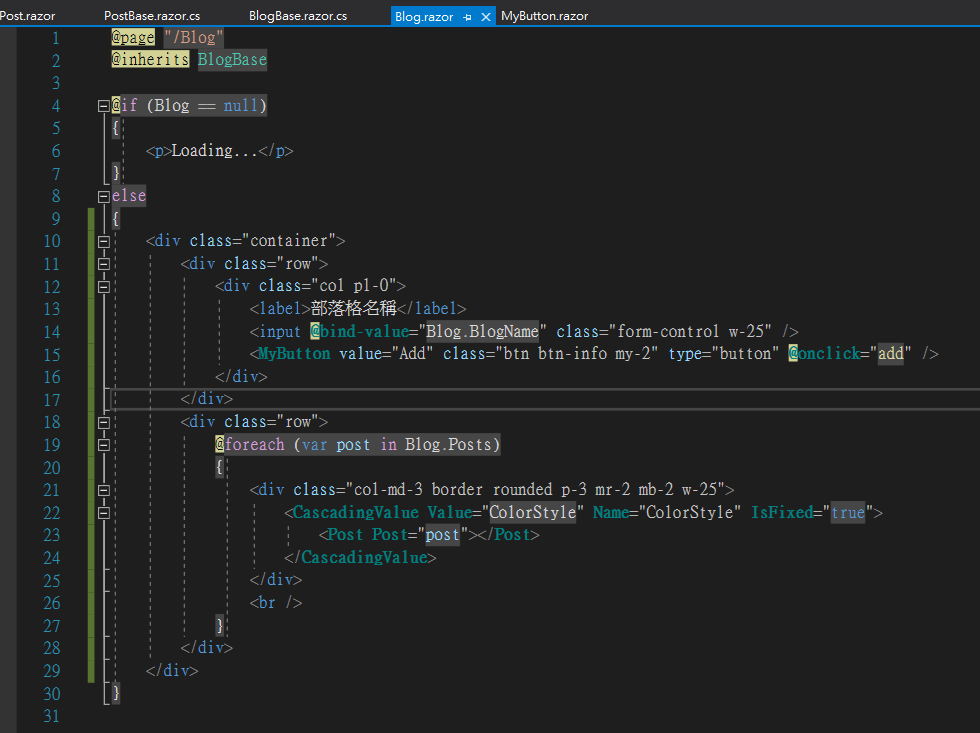
Task: Click the true value of IsFixed
Action: (848, 512)
